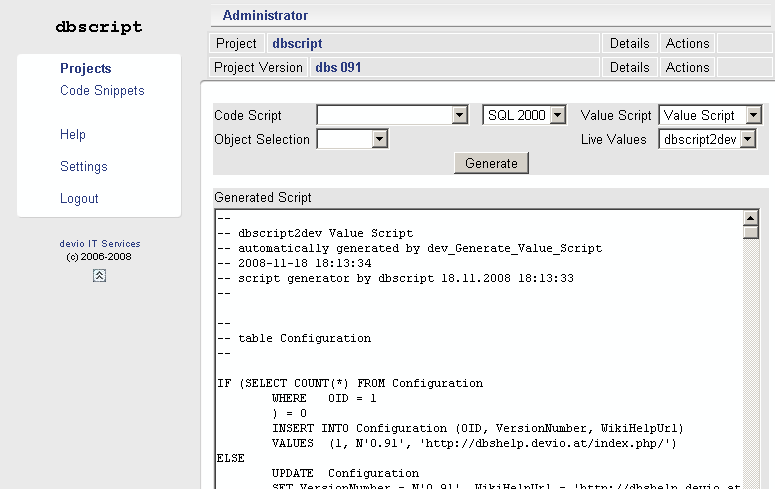Click the 'Generated Script' heading
This screenshot has height=489, width=775.
pyautogui.click(x=262, y=198)
